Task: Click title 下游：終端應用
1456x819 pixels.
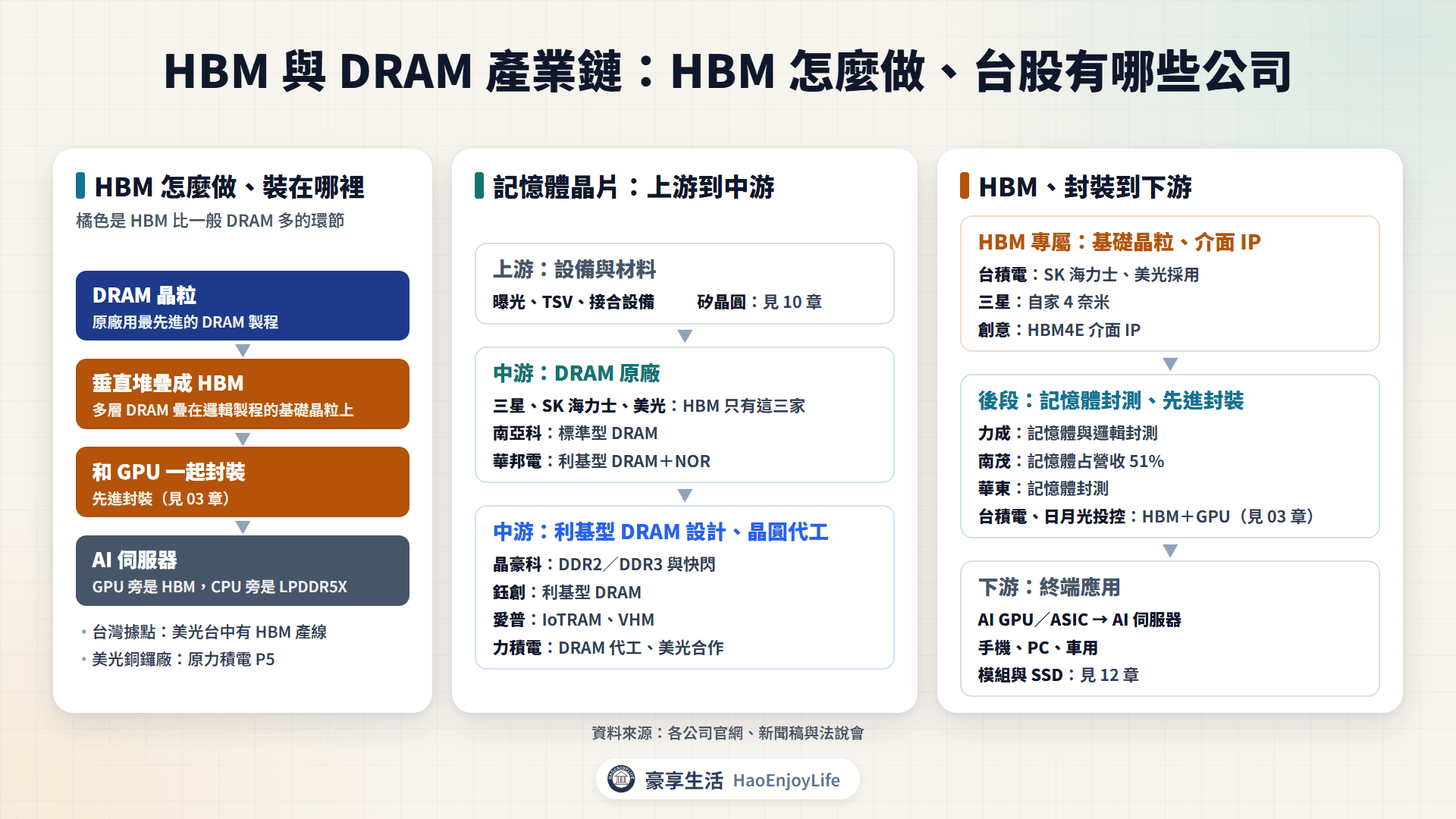Action: (1049, 587)
